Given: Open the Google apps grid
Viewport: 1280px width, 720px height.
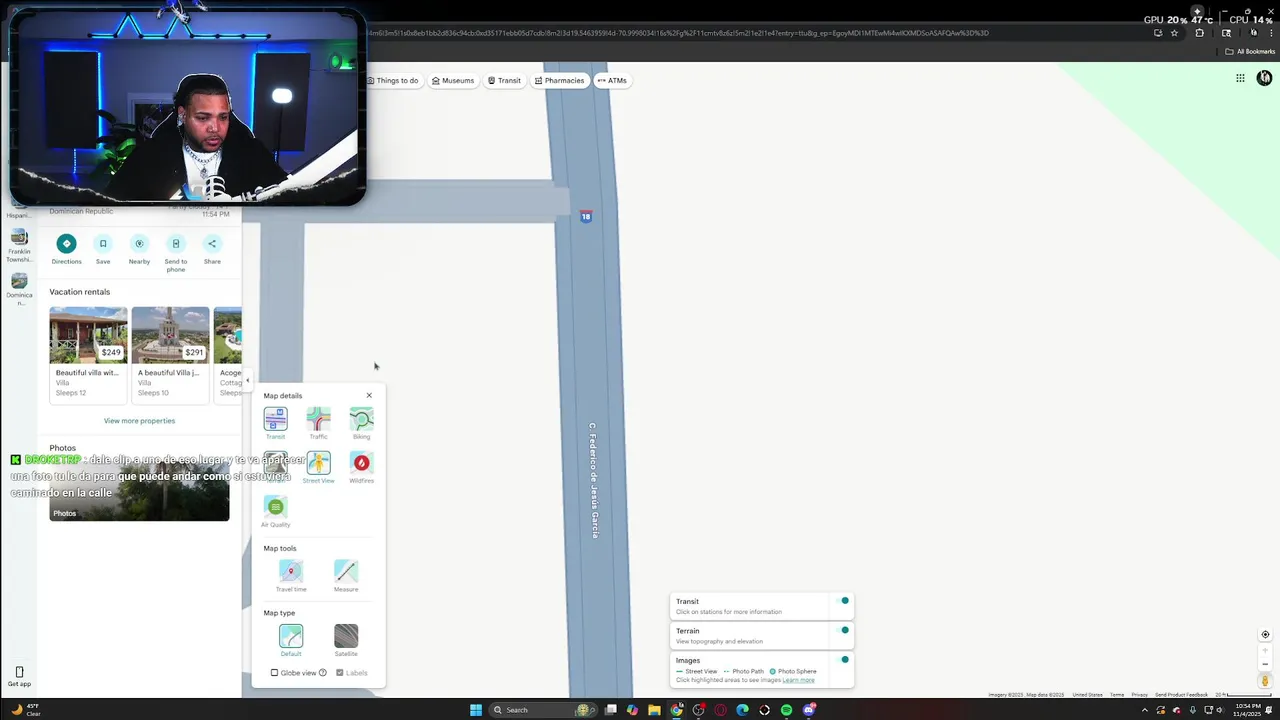Looking at the screenshot, I should pyautogui.click(x=1240, y=78).
